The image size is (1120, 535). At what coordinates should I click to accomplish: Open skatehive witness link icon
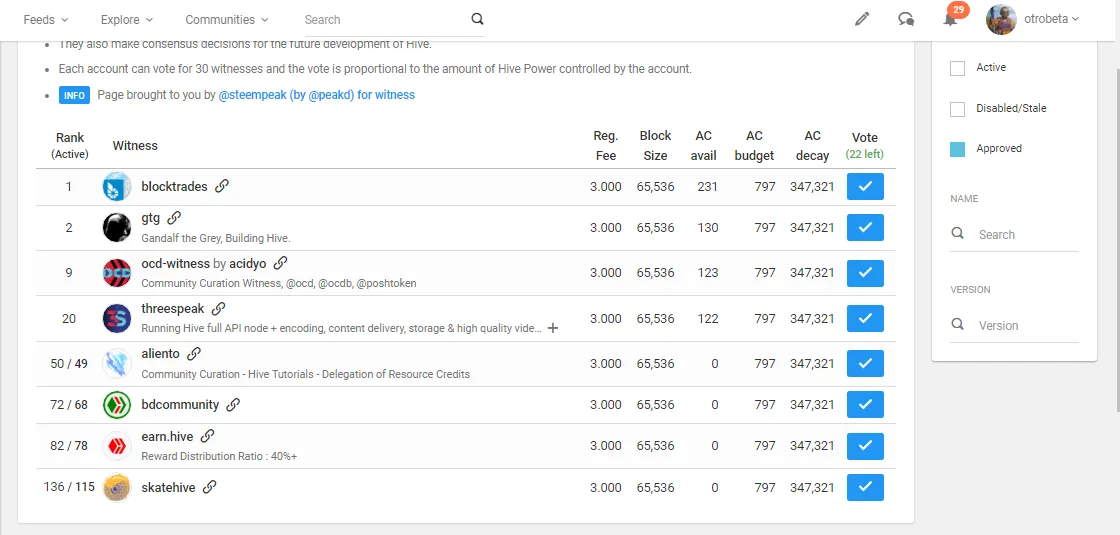pos(209,487)
